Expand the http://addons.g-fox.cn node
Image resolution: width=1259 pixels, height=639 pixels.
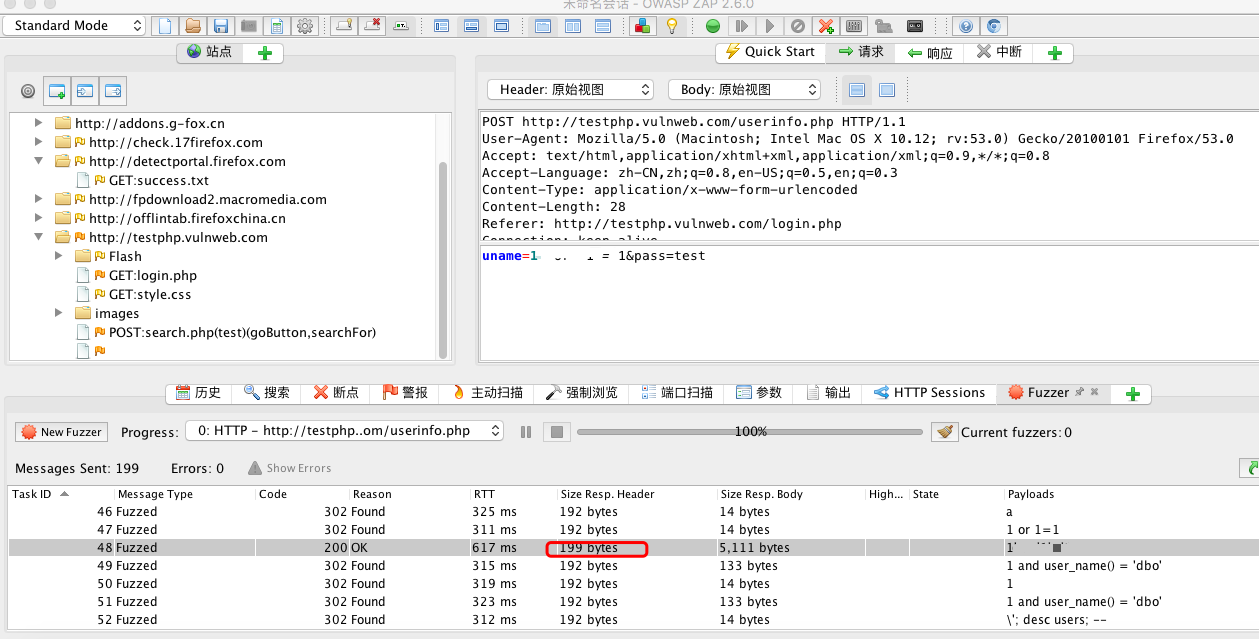pos(39,123)
